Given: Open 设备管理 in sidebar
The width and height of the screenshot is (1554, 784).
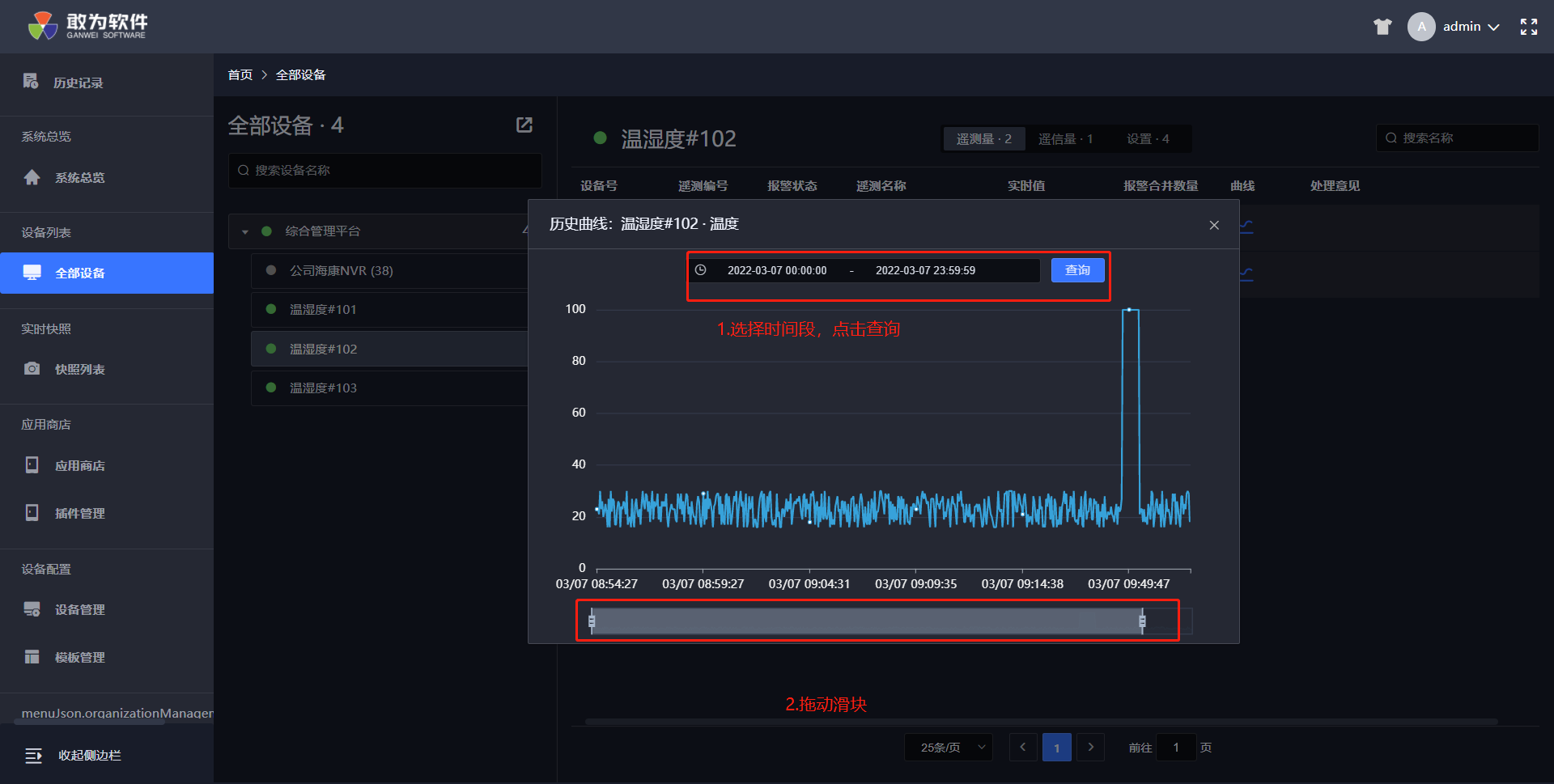Looking at the screenshot, I should coord(79,610).
